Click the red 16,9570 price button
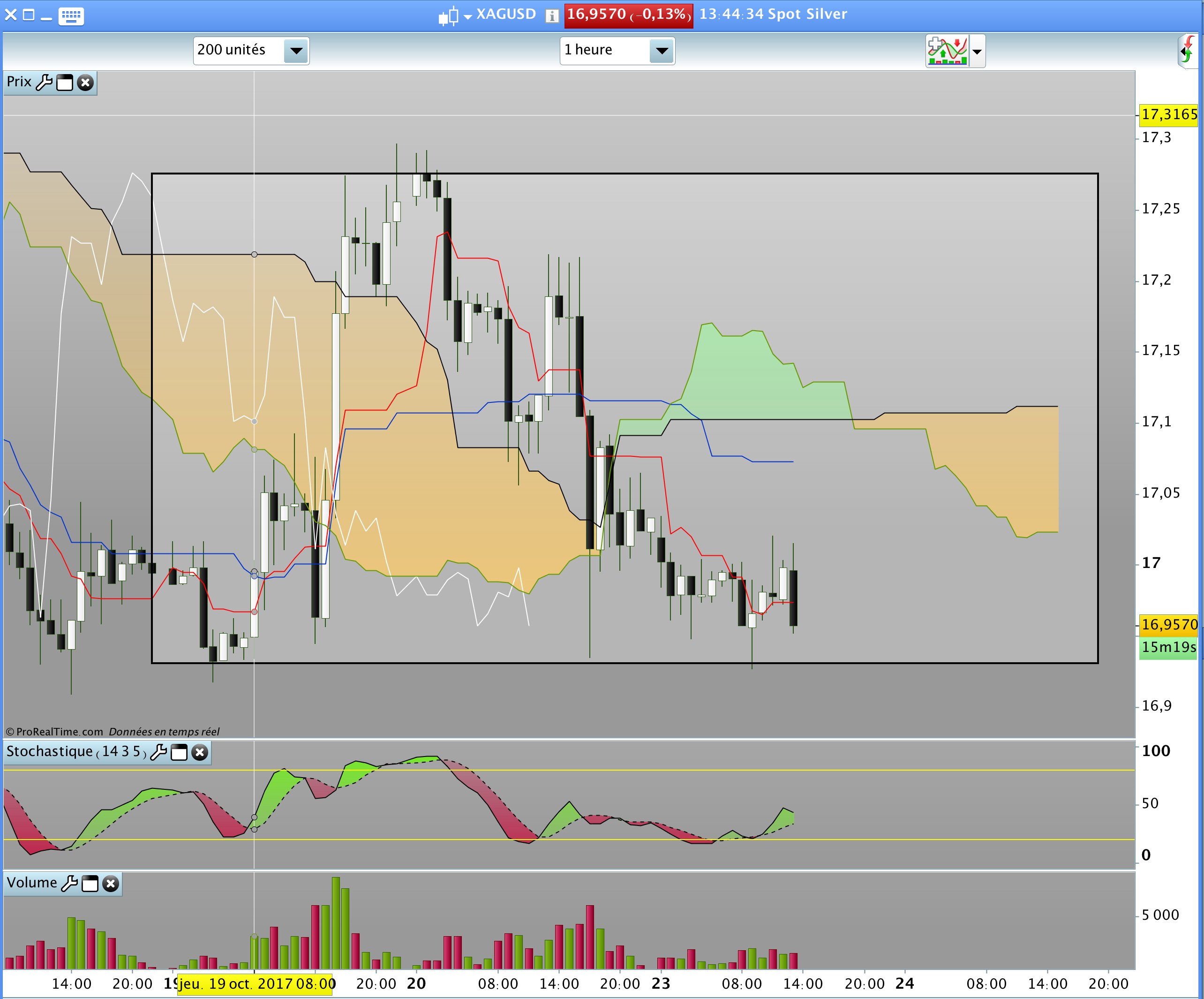1204x999 pixels. 628,15
